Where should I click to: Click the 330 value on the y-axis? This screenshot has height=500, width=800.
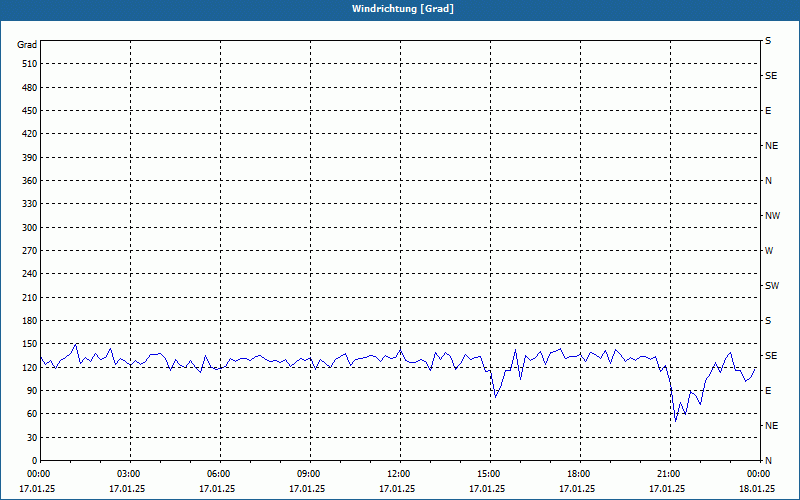(x=30, y=204)
